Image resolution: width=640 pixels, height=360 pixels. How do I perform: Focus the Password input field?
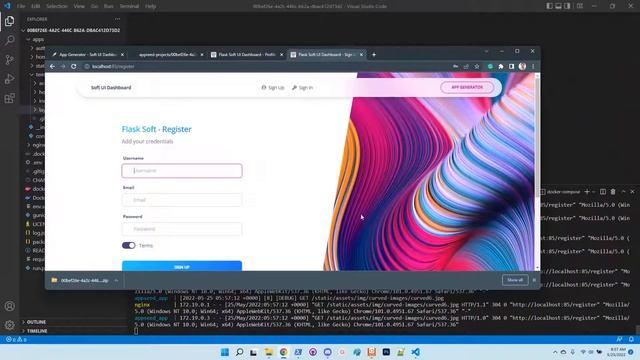tap(182, 229)
